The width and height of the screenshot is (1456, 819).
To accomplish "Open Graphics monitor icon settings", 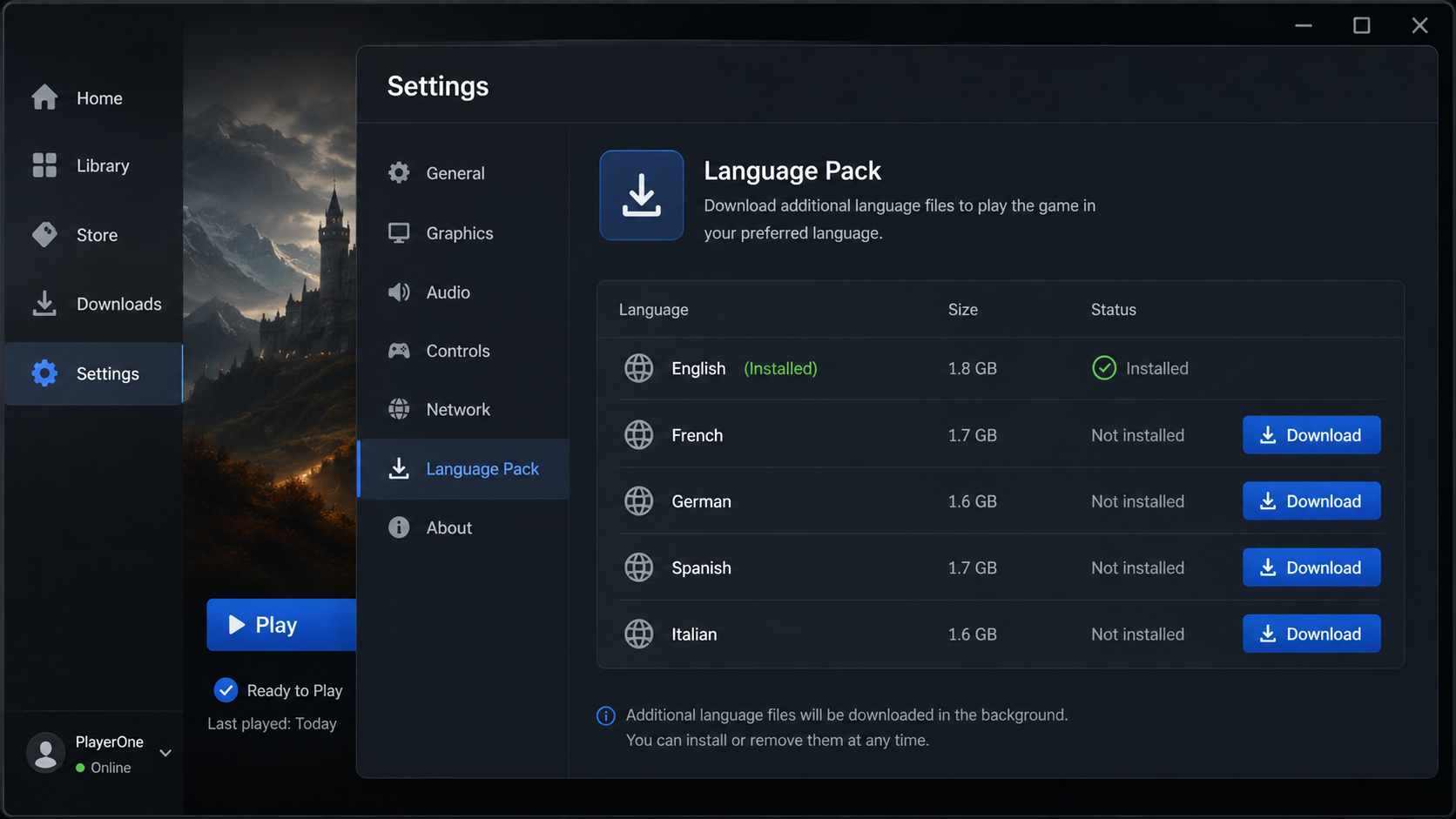I will coord(399,232).
